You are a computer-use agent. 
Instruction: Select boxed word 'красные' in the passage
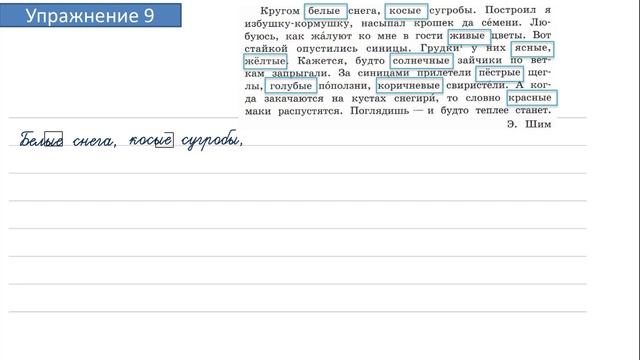(x=531, y=98)
